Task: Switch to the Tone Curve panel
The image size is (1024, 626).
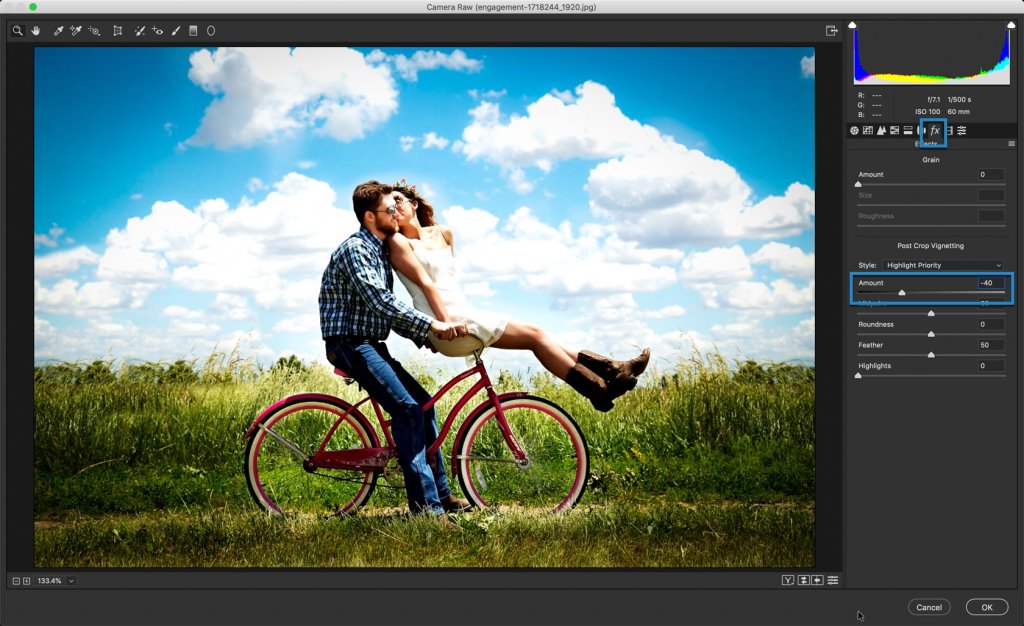Action: [x=868, y=130]
